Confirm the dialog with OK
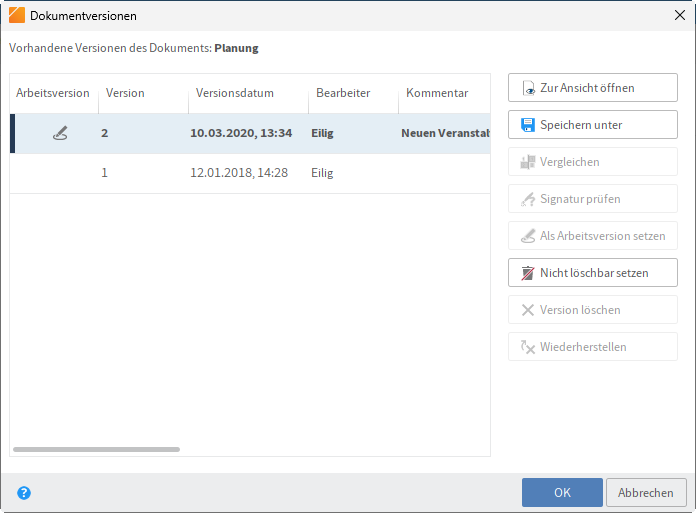The height and width of the screenshot is (513, 696). (562, 493)
